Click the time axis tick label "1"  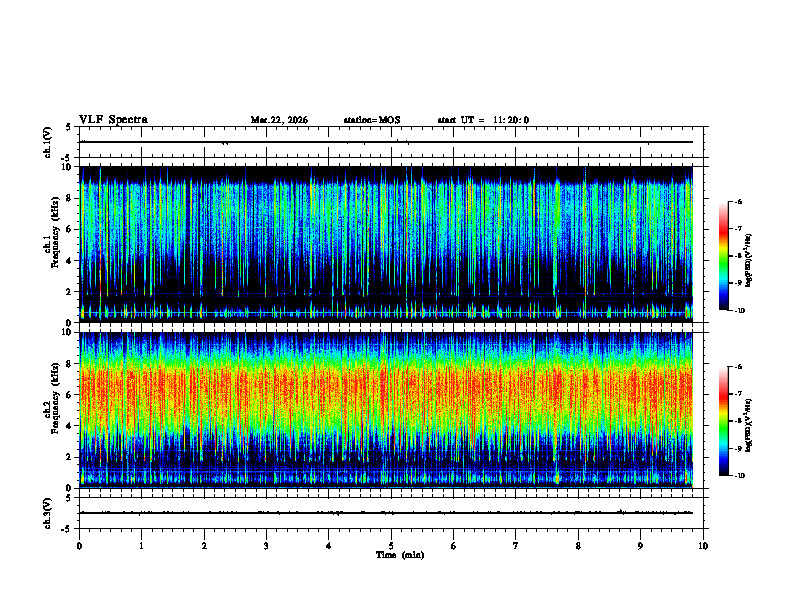coord(141,546)
